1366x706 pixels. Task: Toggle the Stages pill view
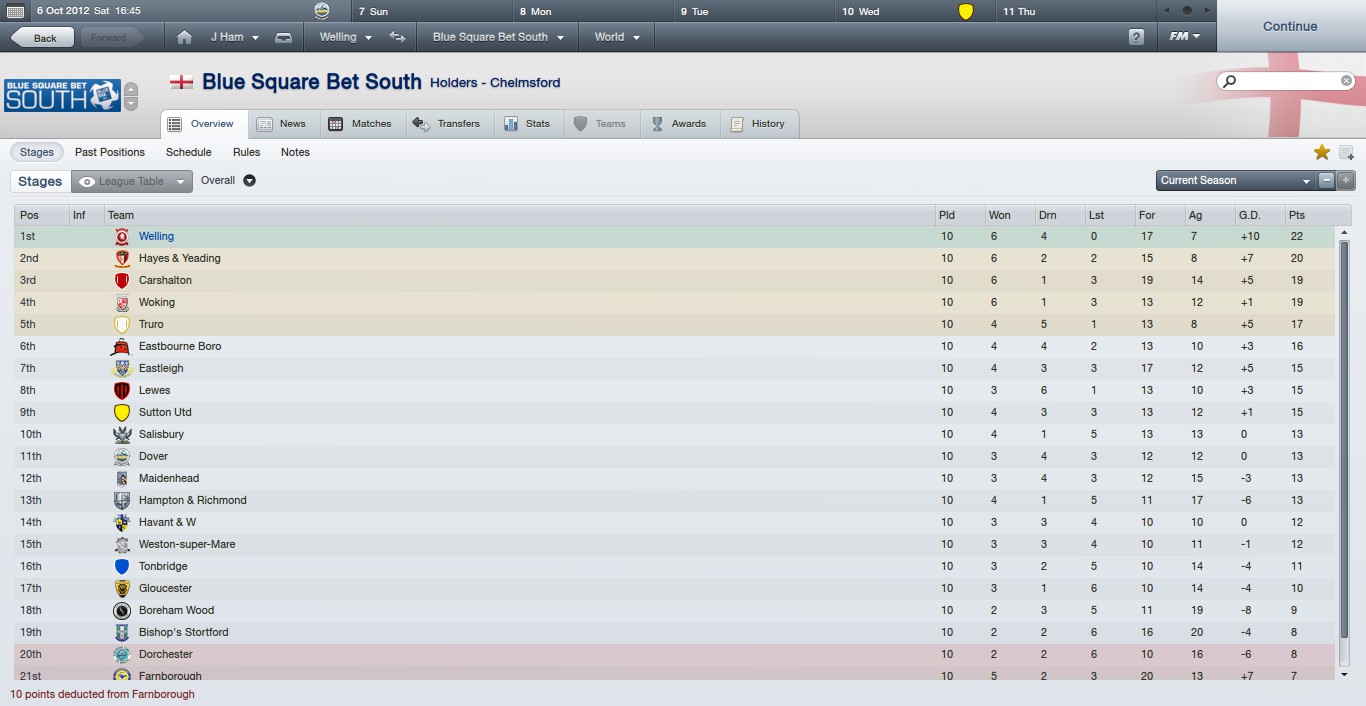[37, 152]
